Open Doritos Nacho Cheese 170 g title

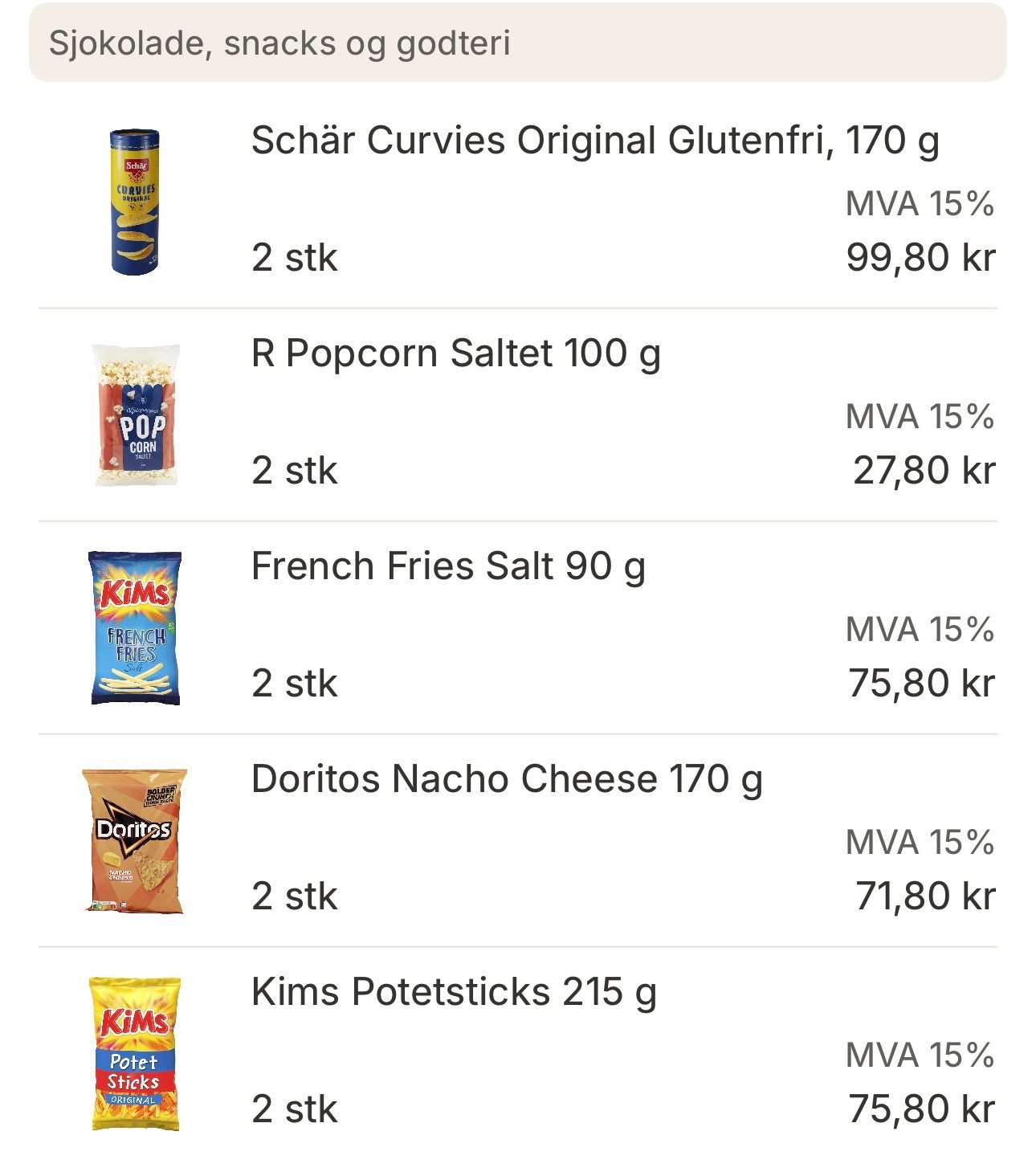(x=507, y=780)
